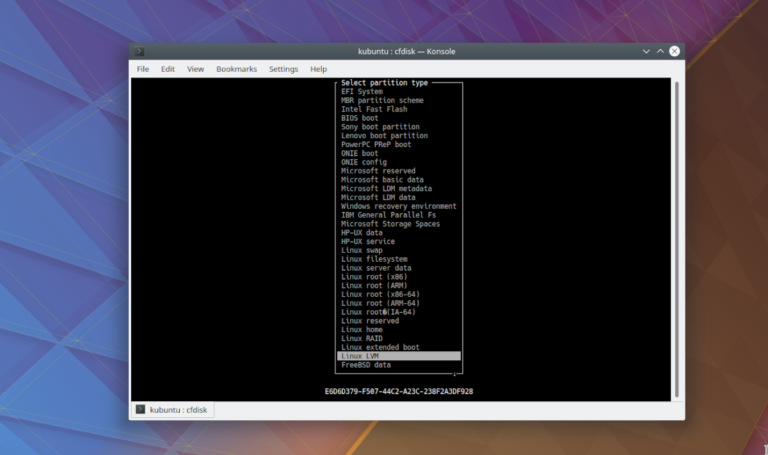Open the Edit menu
The height and width of the screenshot is (455, 768).
point(168,69)
